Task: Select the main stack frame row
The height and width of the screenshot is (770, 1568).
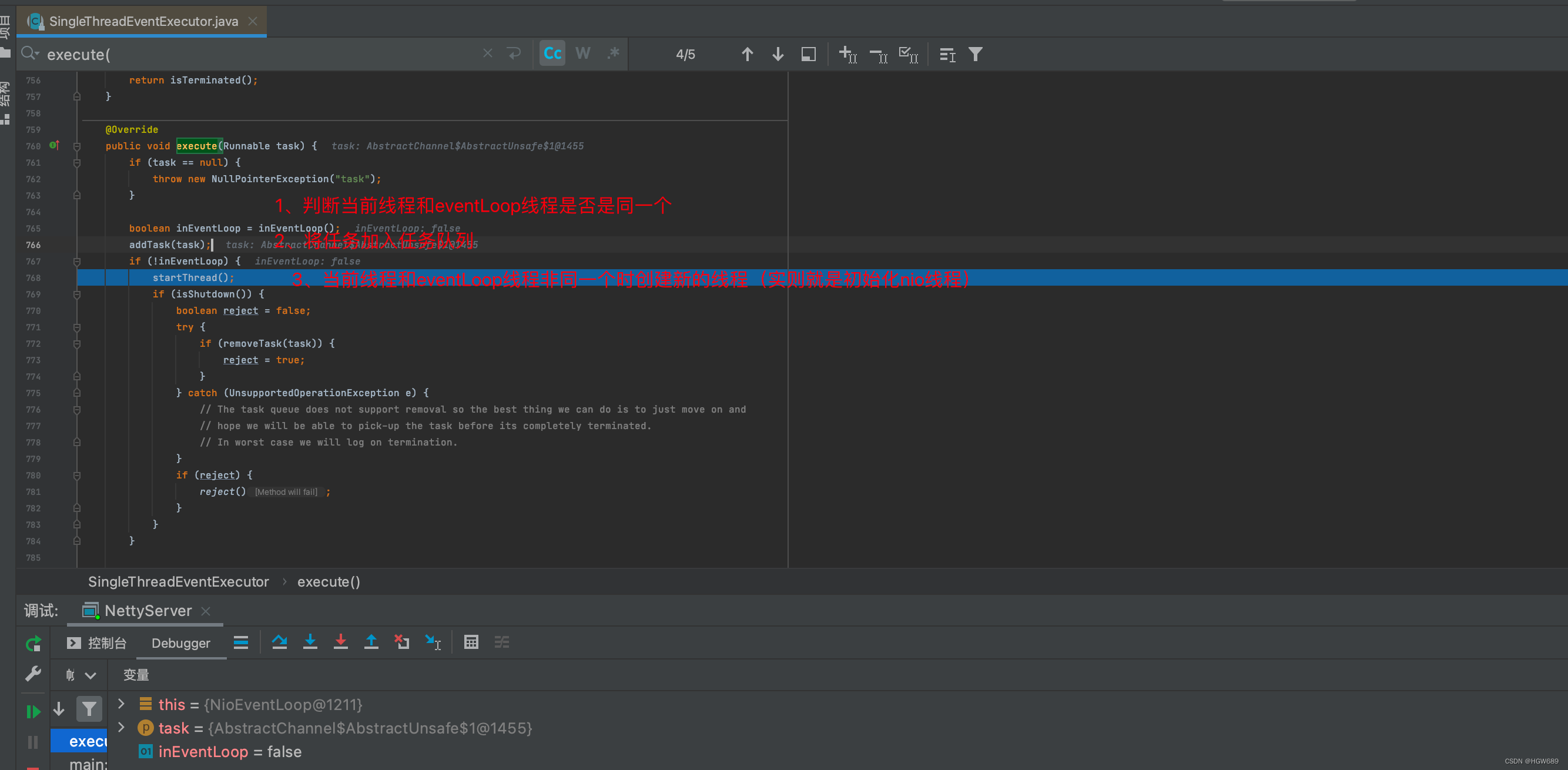Action: (79, 763)
